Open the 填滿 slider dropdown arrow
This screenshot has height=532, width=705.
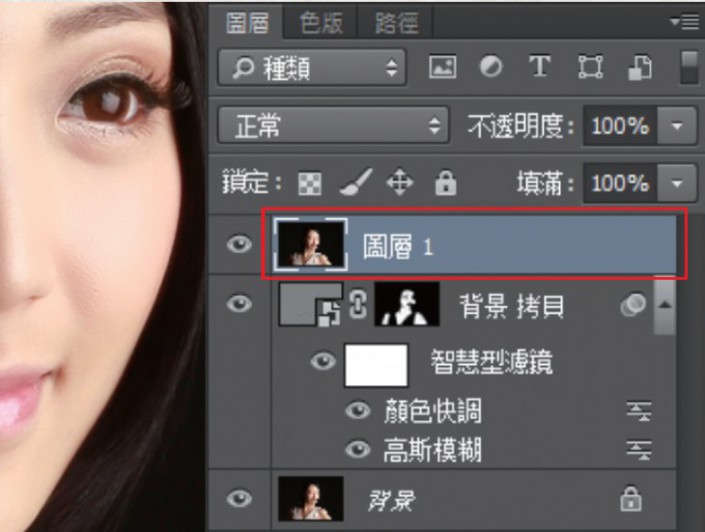678,183
